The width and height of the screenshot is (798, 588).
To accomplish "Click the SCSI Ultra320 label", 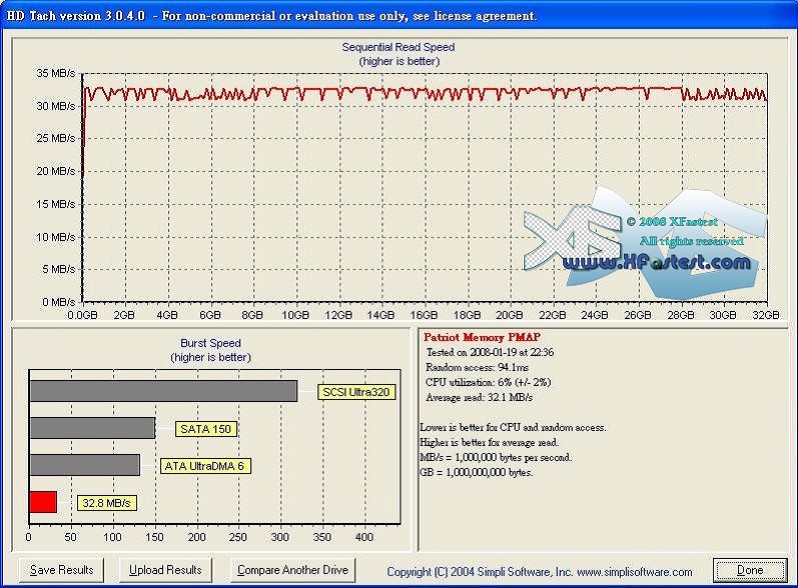I will (357, 392).
